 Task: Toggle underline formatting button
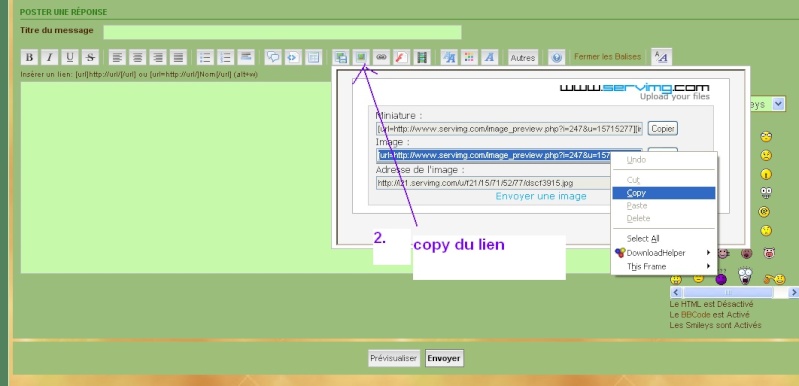pos(70,57)
